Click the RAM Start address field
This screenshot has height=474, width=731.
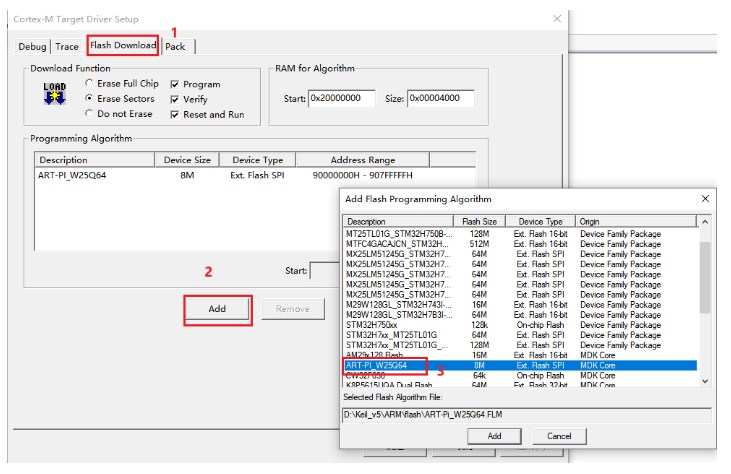coord(341,98)
